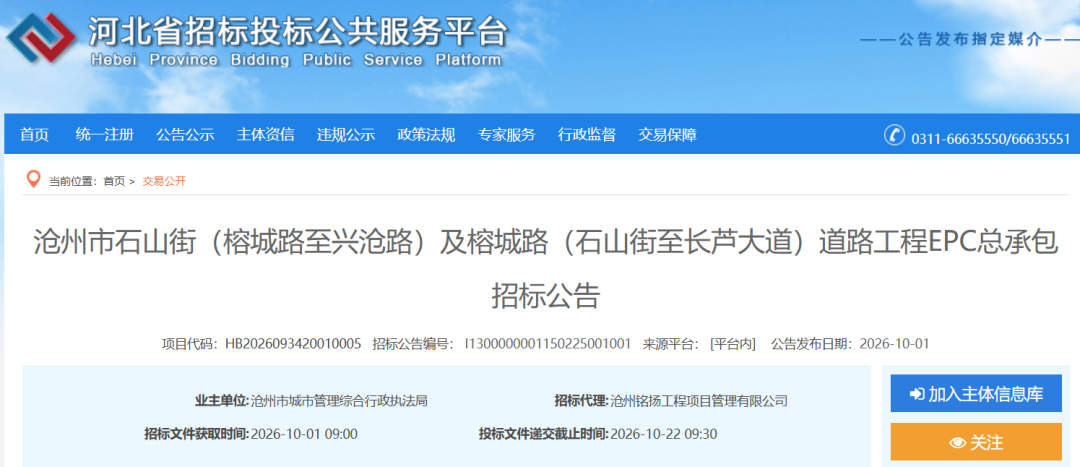The width and height of the screenshot is (1080, 467).
Task: Open 政策法规 menu item
Action: click(x=426, y=135)
